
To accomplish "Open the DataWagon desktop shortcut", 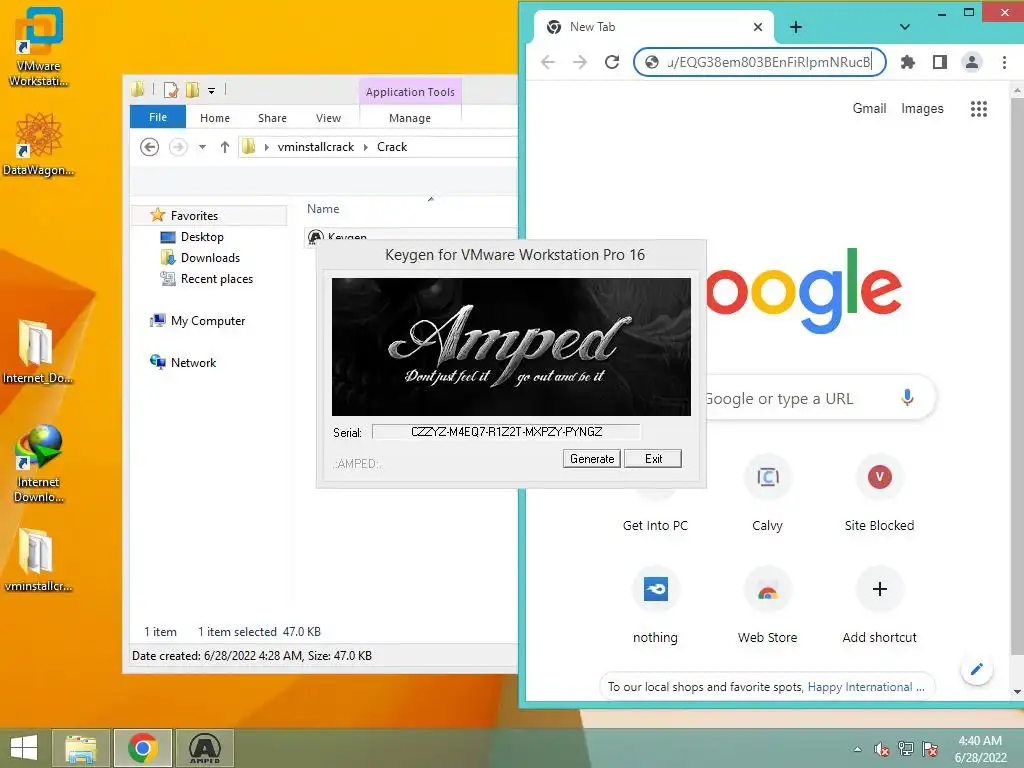I will (x=39, y=144).
